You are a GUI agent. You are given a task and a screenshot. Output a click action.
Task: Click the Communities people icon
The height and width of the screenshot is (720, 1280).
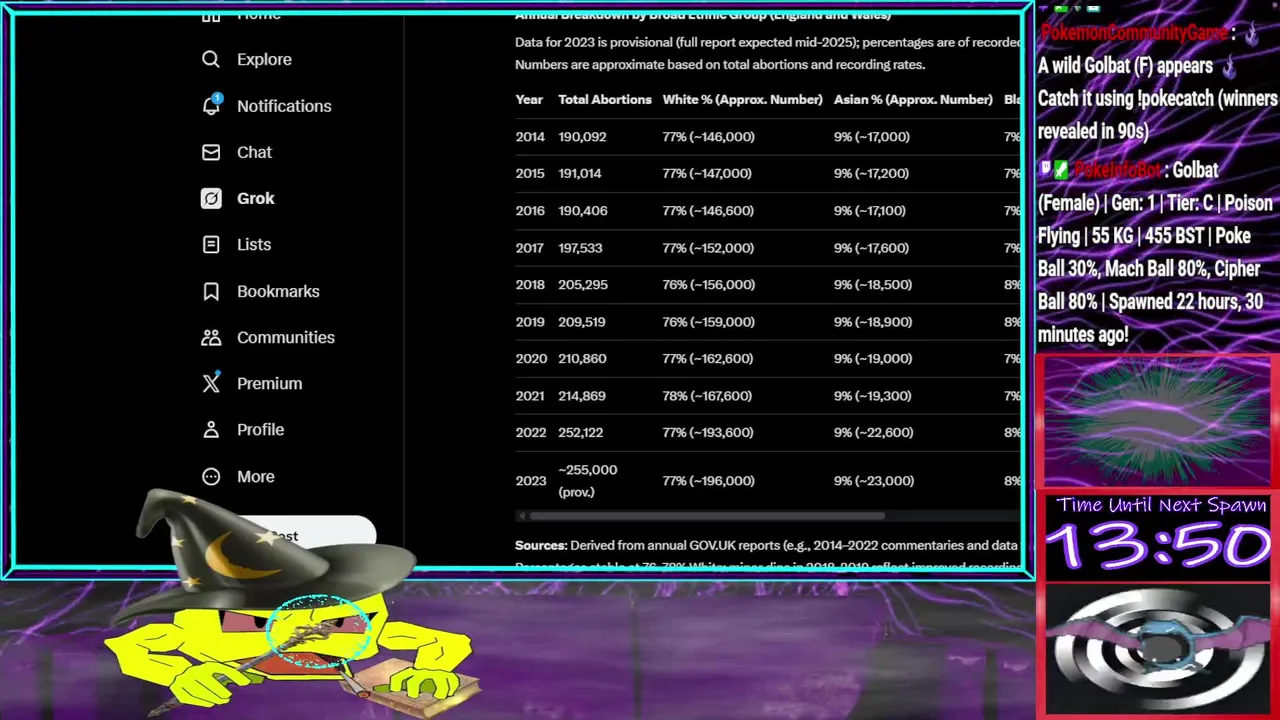pos(211,337)
